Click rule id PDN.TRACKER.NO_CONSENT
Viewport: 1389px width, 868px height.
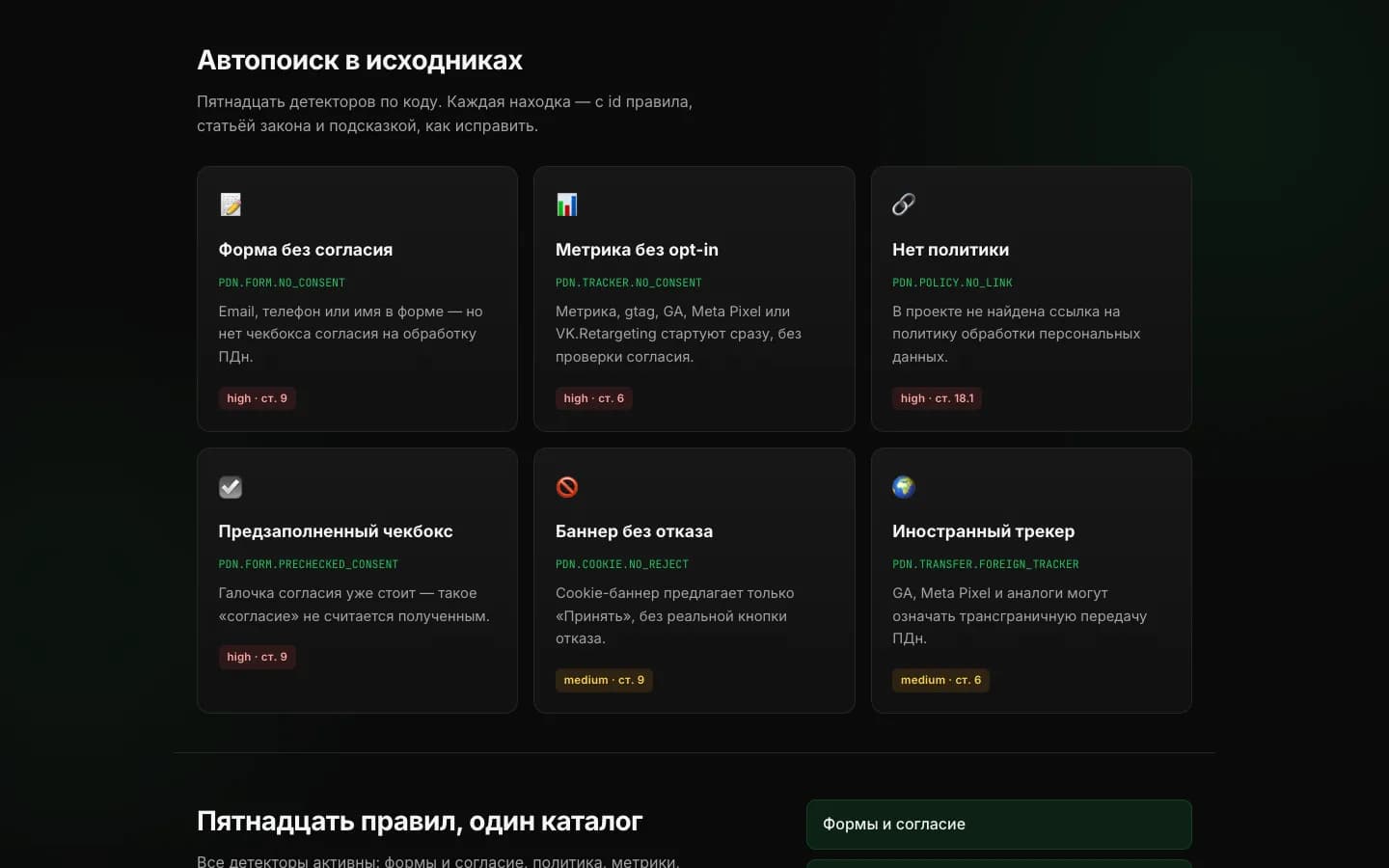point(629,283)
